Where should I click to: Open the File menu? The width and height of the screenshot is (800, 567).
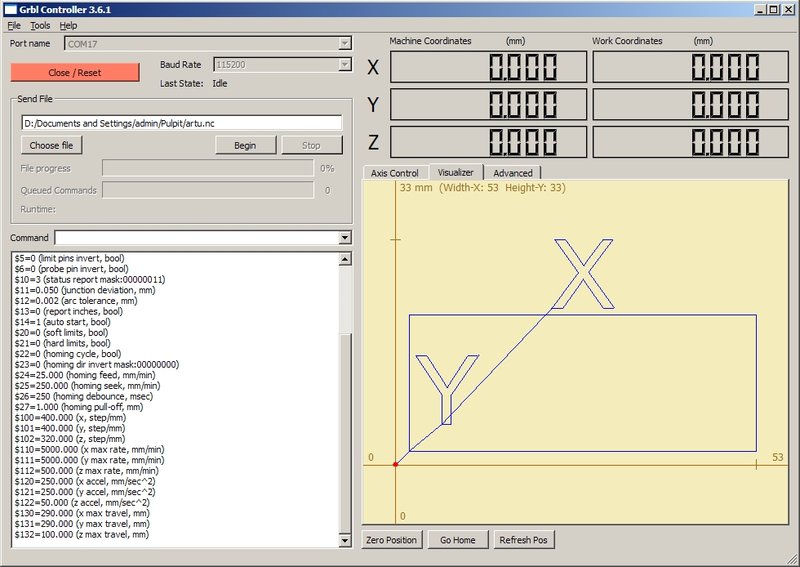14,26
